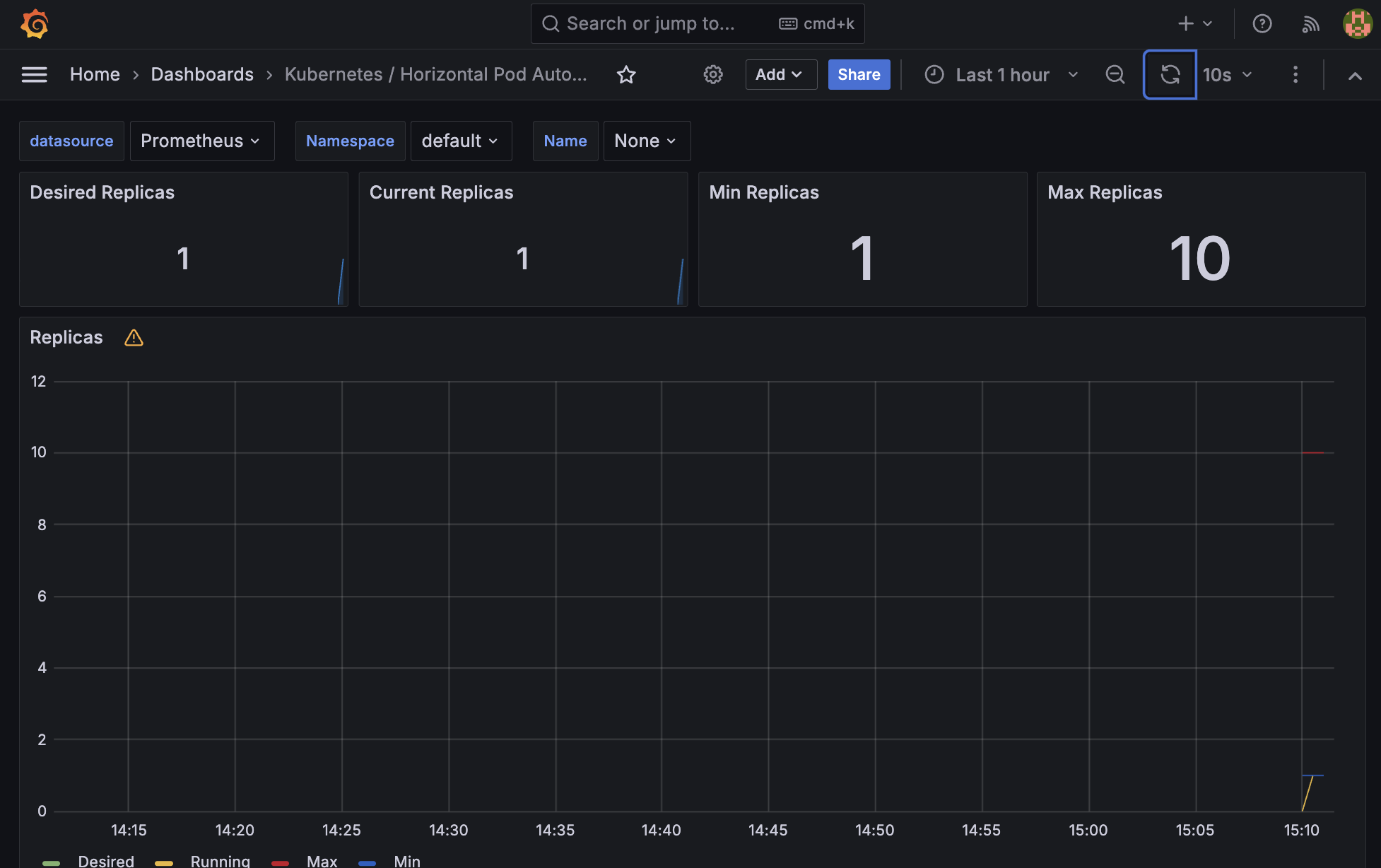Click the Grafana logo icon
1381x868 pixels.
tap(34, 24)
